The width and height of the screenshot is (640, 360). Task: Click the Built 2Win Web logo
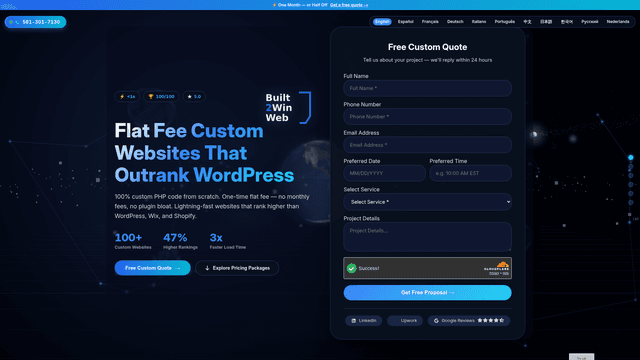[x=288, y=107]
